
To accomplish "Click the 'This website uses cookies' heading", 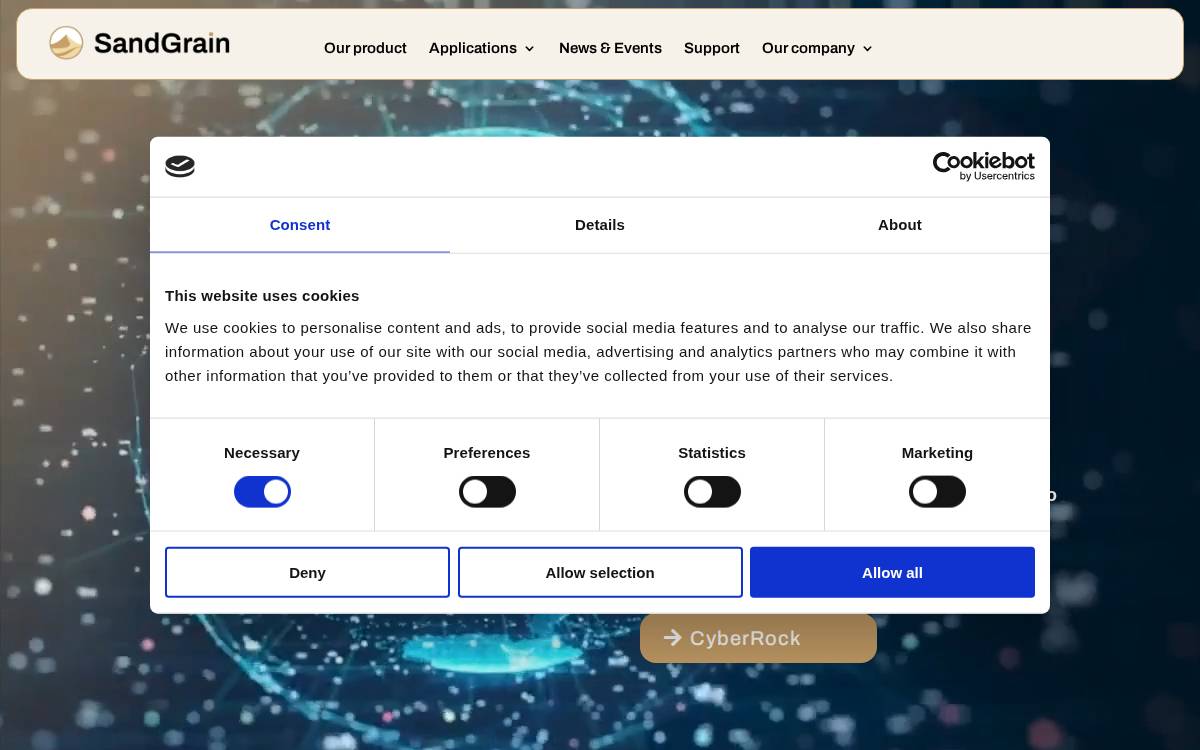I will point(262,296).
